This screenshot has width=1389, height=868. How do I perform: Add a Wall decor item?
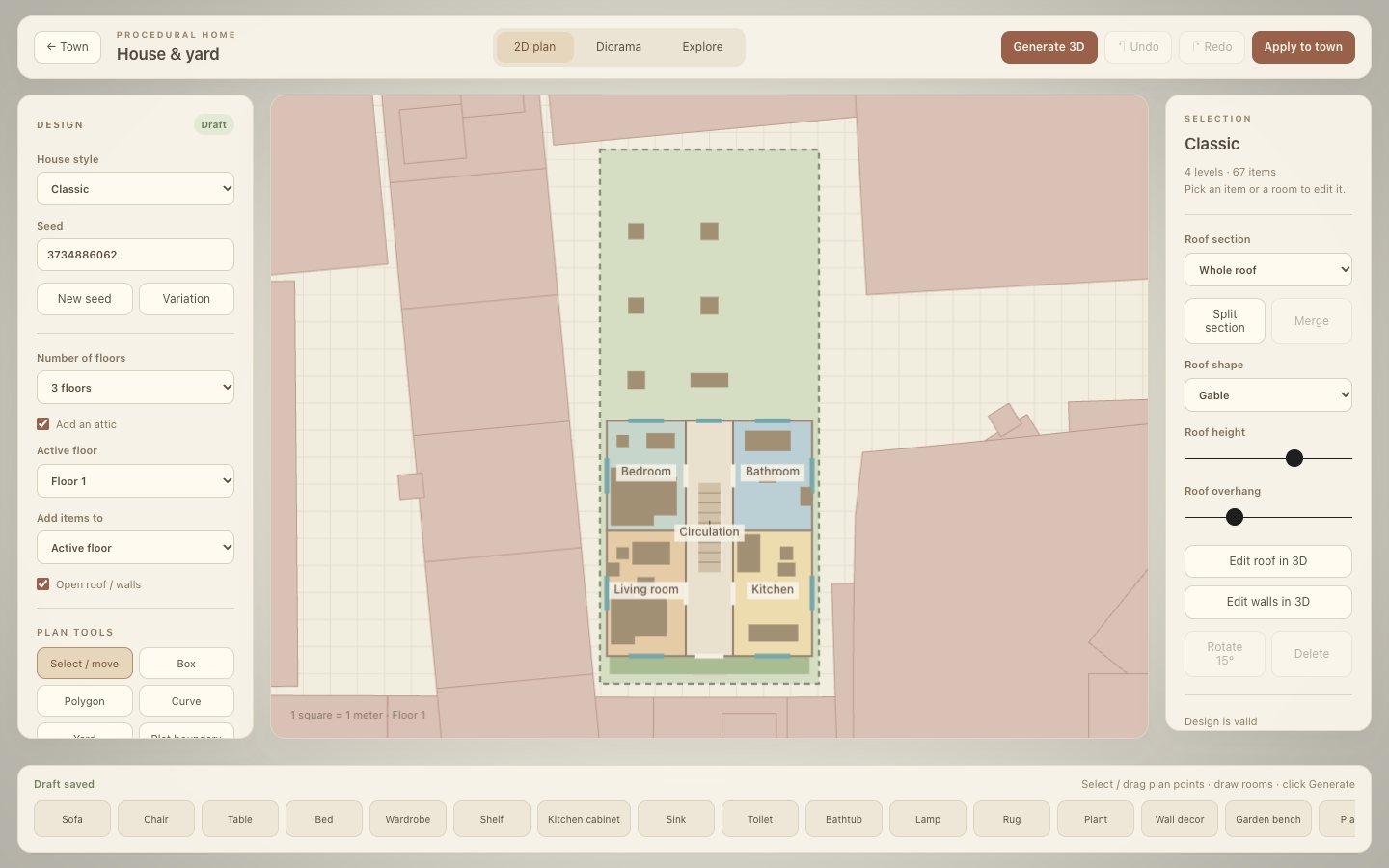[x=1180, y=819]
